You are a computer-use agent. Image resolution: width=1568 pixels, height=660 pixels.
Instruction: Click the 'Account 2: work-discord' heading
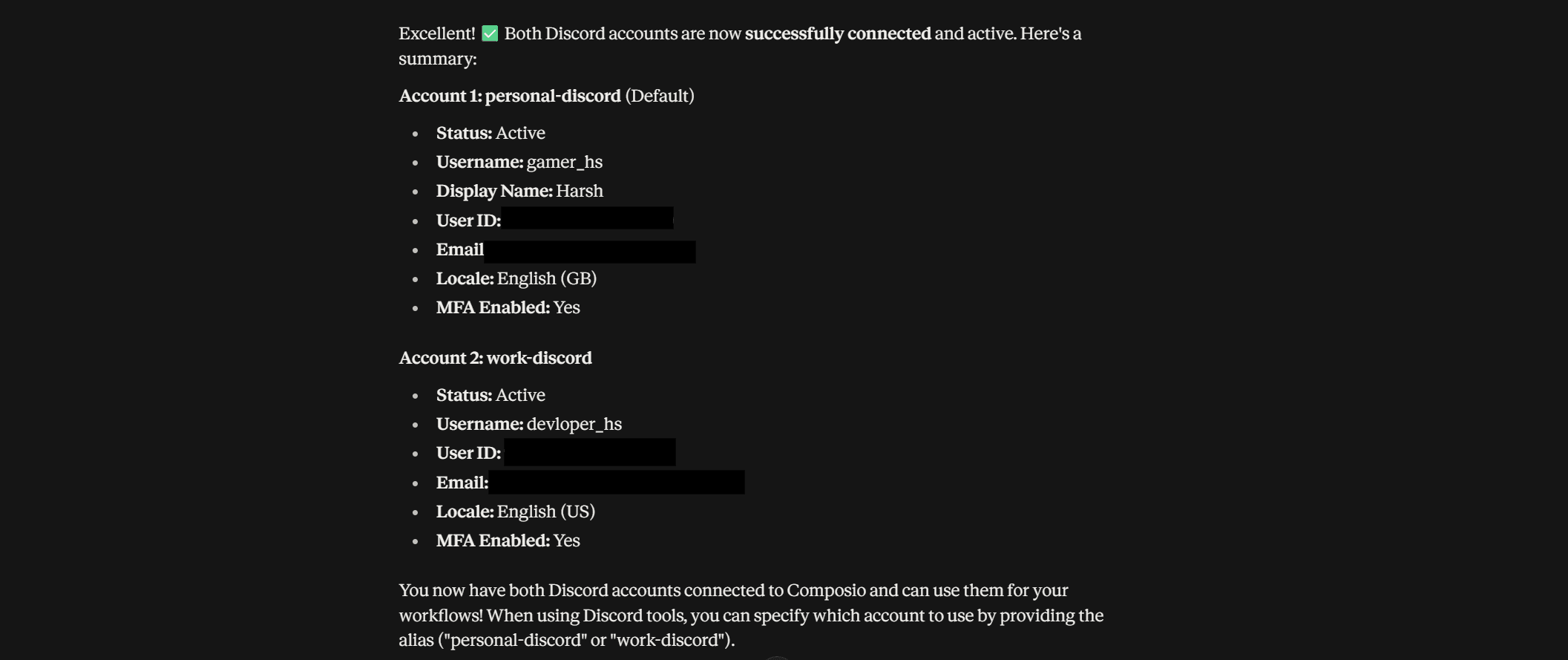point(496,358)
